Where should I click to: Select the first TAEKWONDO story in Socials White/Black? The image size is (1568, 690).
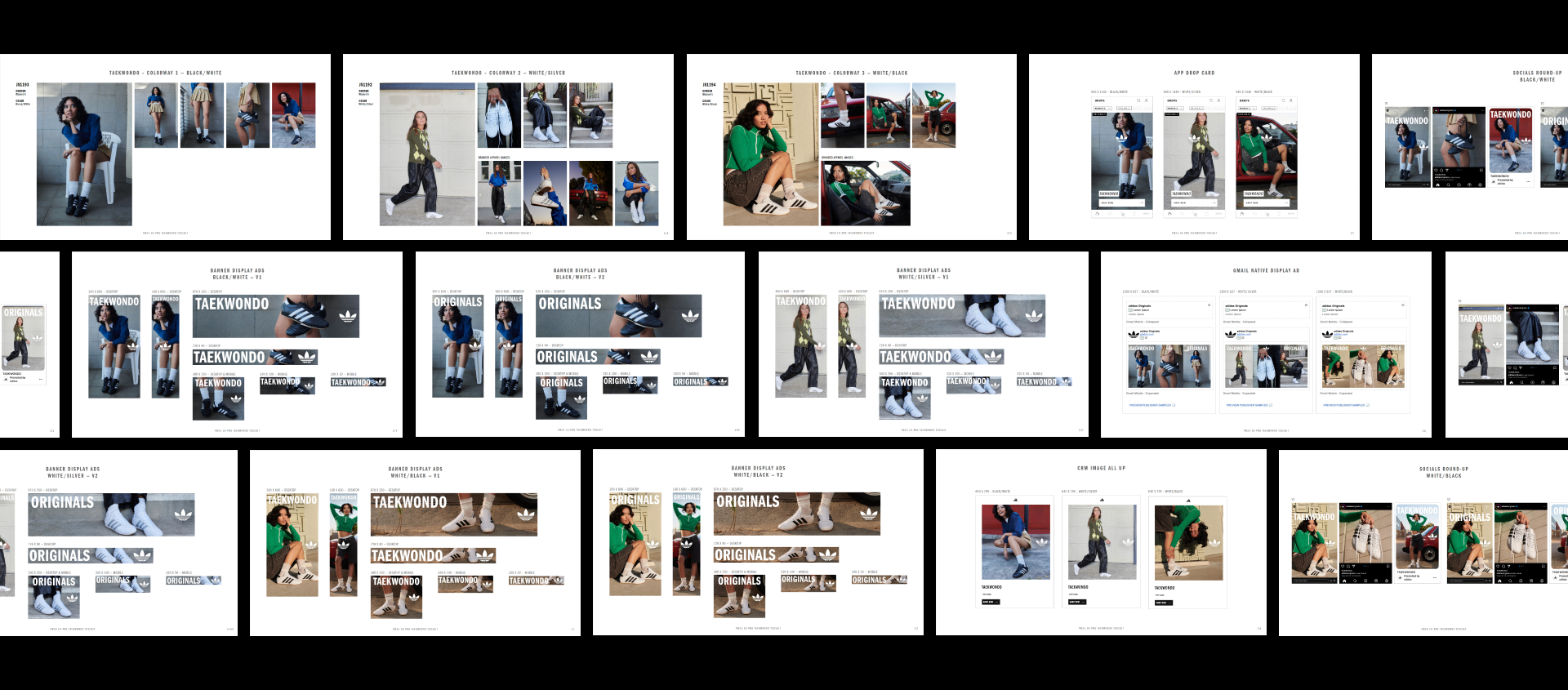[1314, 542]
